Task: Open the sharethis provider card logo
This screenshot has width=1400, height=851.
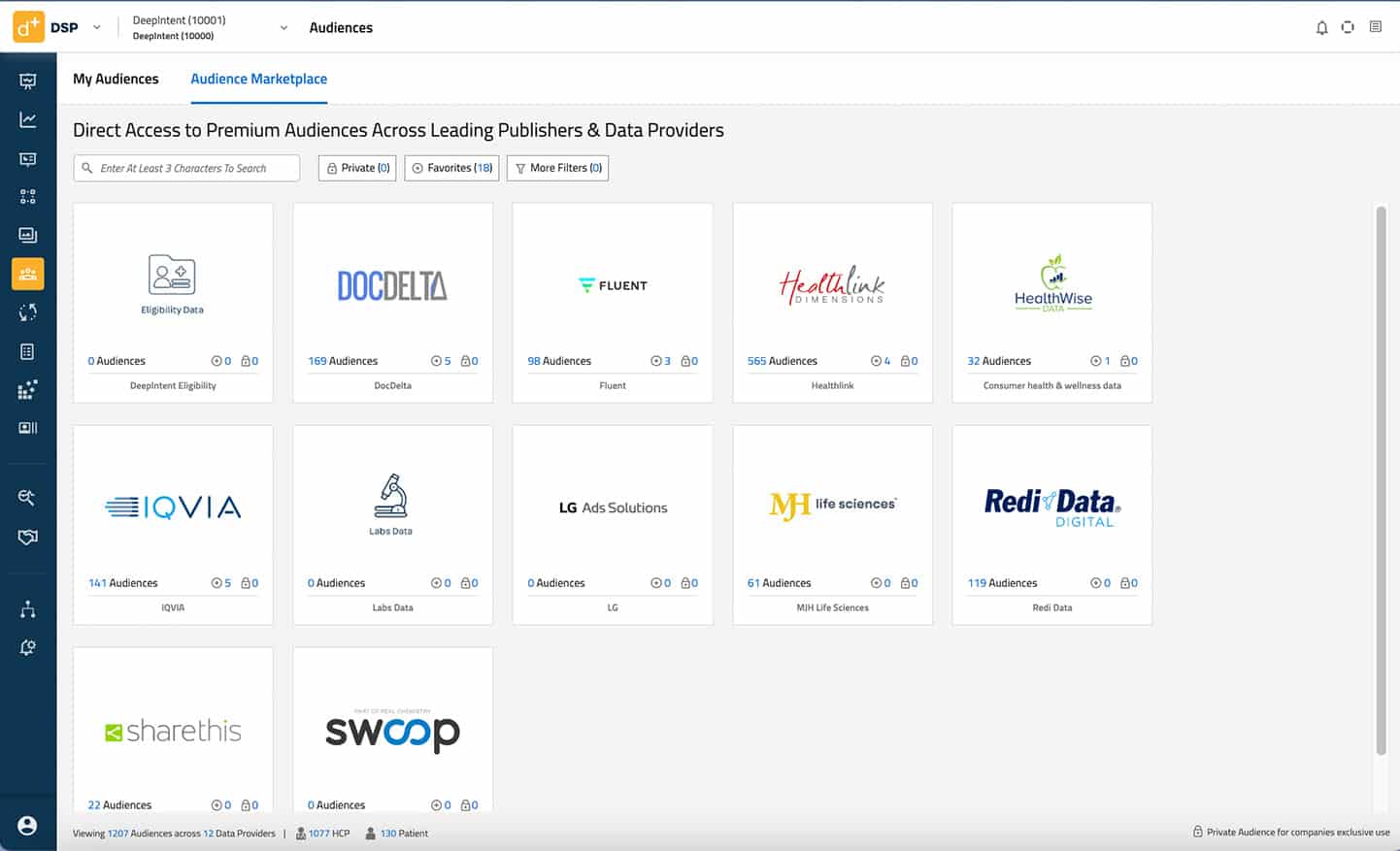Action: [x=173, y=731]
